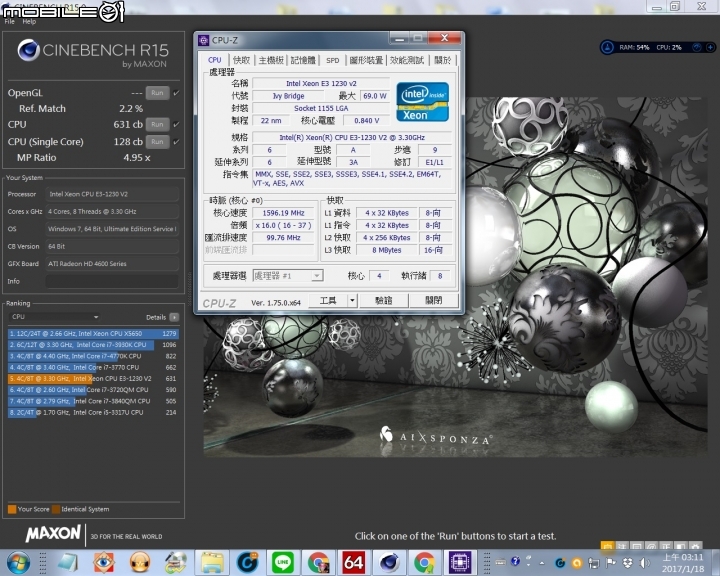The image size is (720, 576).
Task: Toggle the CPU (Single Core) test checkbox
Action: coord(176,142)
